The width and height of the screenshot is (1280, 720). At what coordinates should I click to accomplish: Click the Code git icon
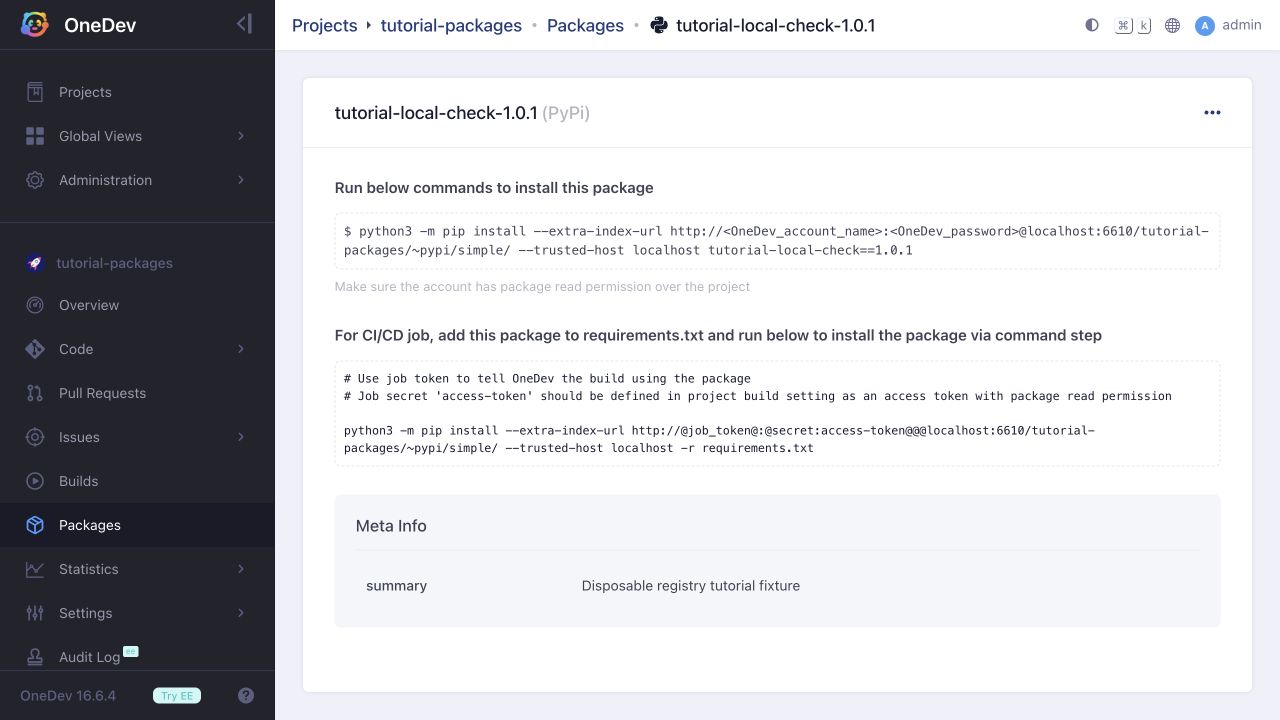[x=35, y=349]
